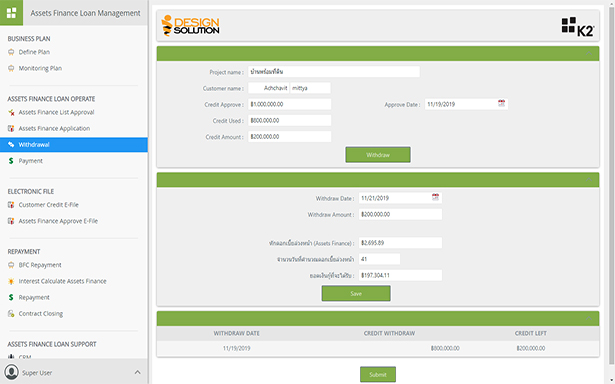
Task: Click the Super User avatar icon
Action: click(x=11, y=372)
